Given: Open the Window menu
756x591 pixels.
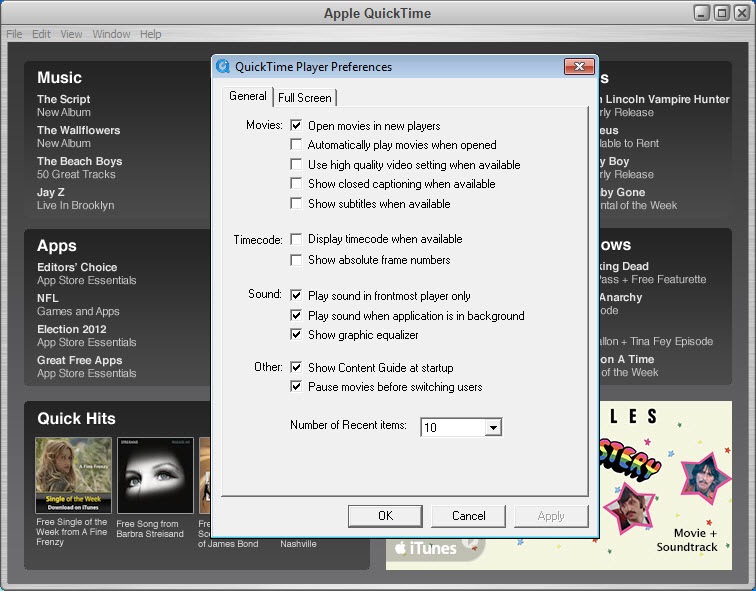Looking at the screenshot, I should [x=111, y=34].
